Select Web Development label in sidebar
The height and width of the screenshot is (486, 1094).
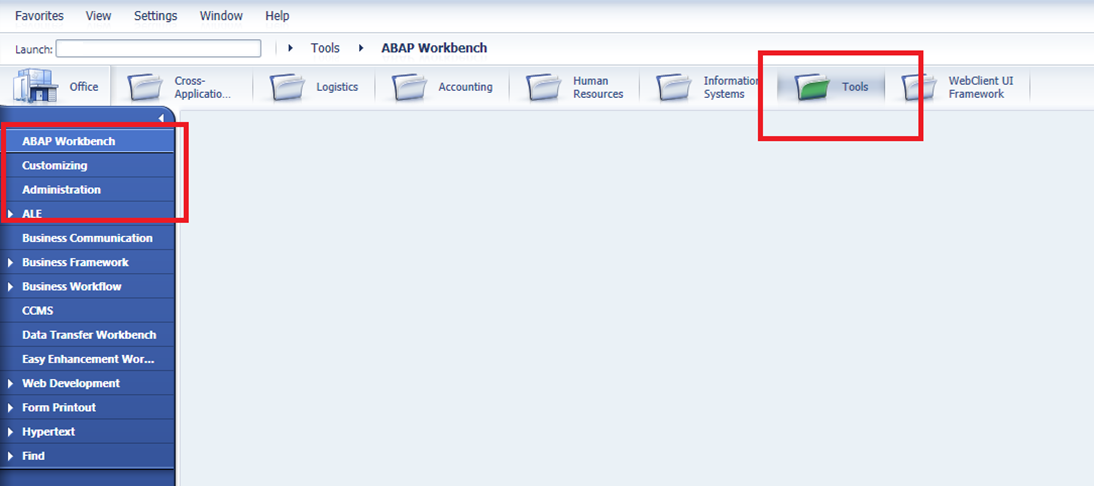[x=71, y=383]
